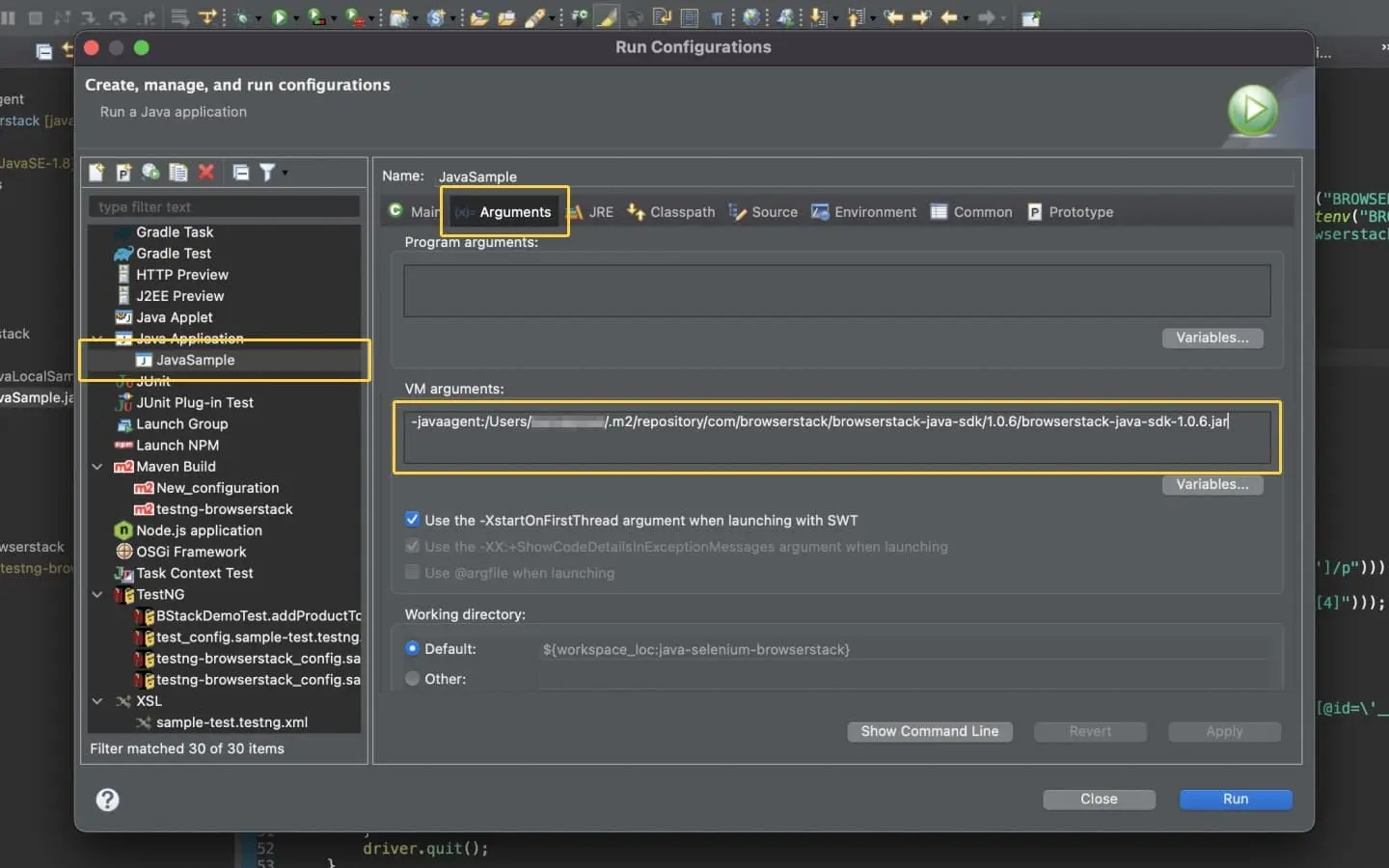Duplicate the selected launch configuration
The height and width of the screenshot is (868, 1389).
(178, 173)
